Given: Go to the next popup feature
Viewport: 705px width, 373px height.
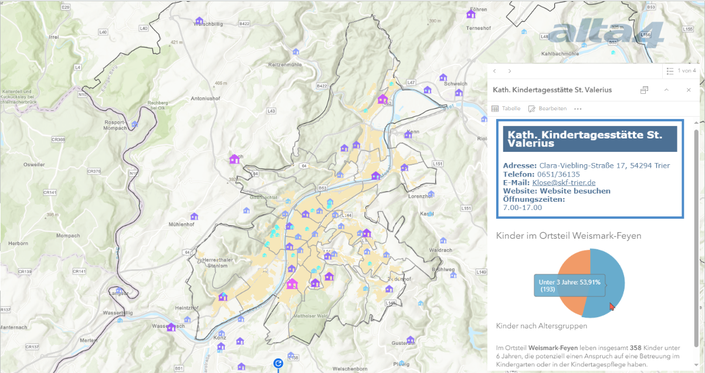Looking at the screenshot, I should [x=509, y=71].
